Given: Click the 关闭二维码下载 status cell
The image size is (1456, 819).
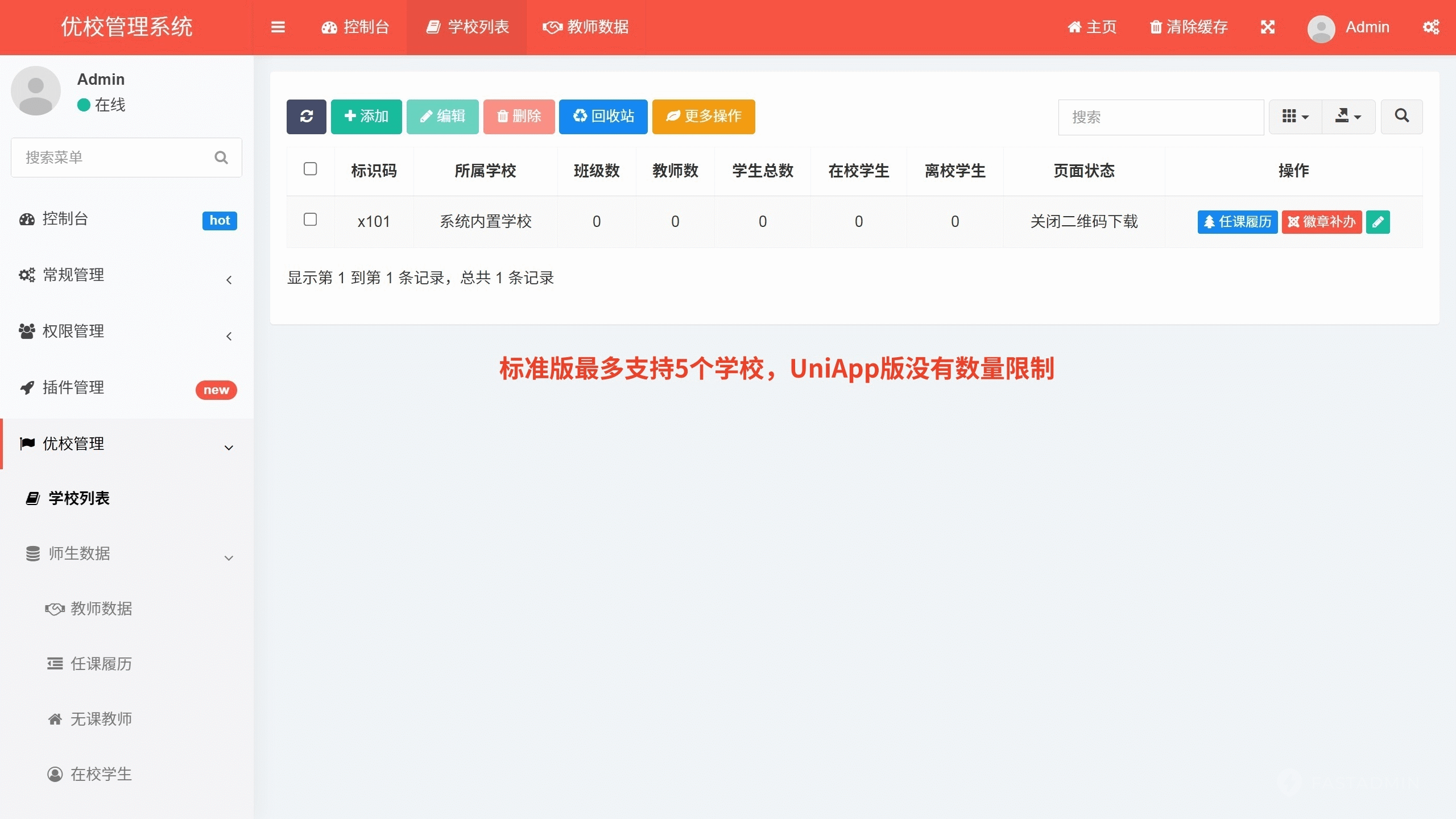Looking at the screenshot, I should [x=1084, y=222].
